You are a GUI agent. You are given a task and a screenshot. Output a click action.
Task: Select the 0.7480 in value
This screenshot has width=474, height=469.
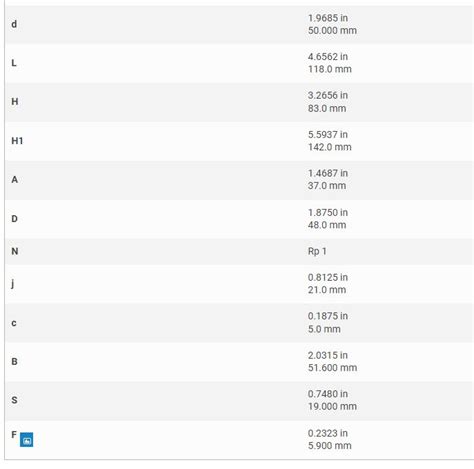(x=328, y=394)
